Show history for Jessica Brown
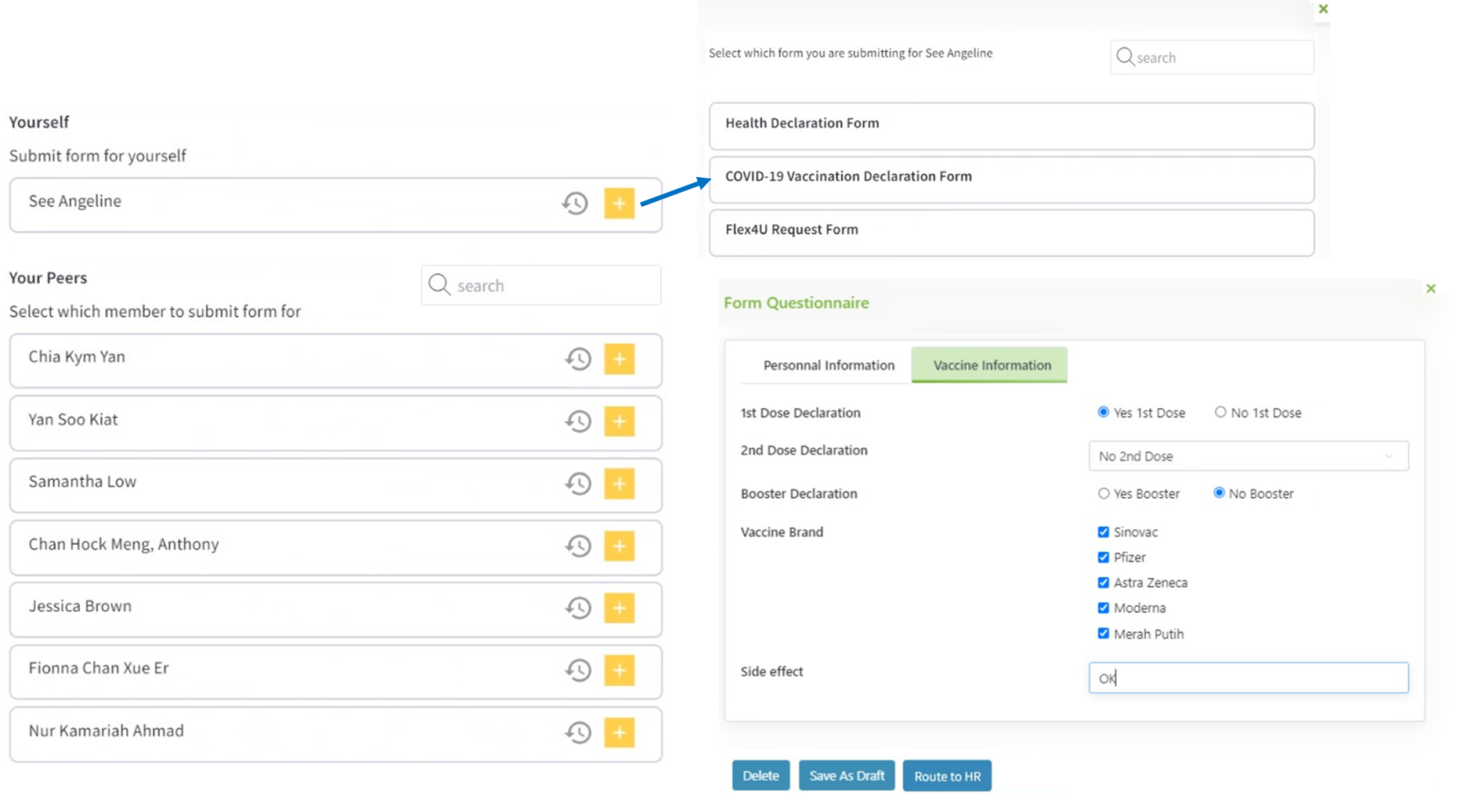 pos(578,608)
